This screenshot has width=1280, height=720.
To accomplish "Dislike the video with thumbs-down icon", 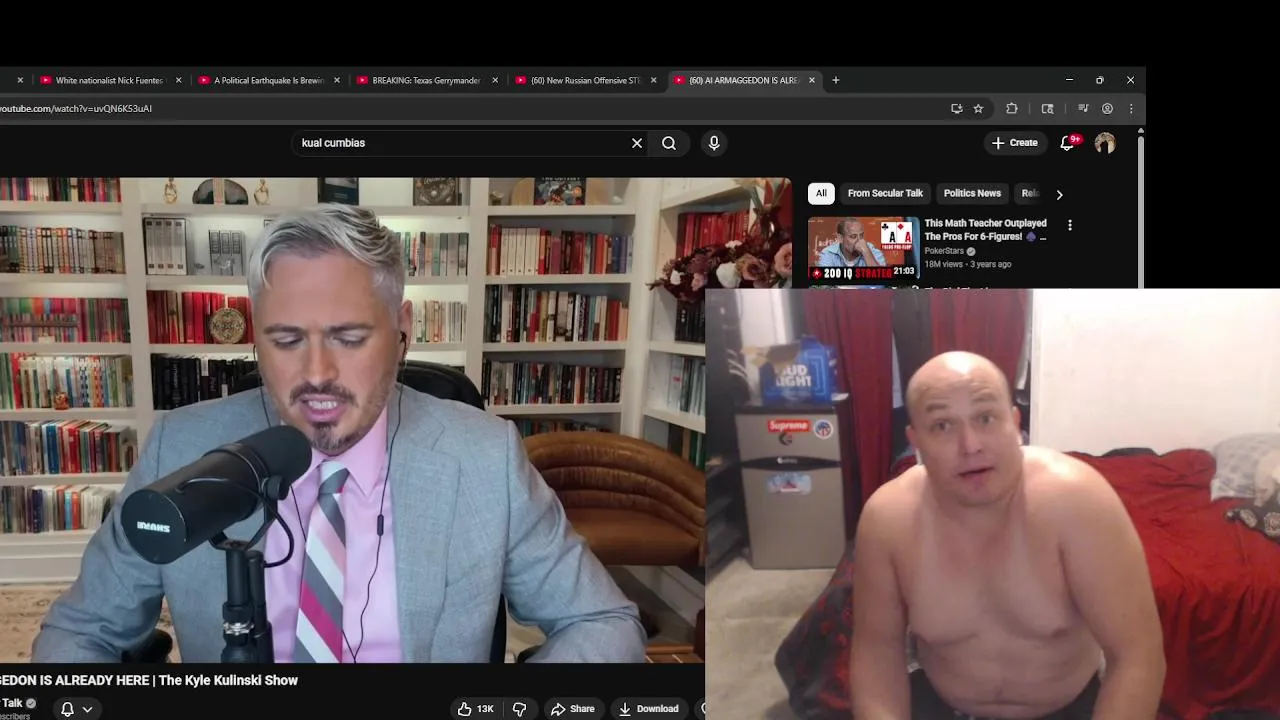I will [519, 708].
